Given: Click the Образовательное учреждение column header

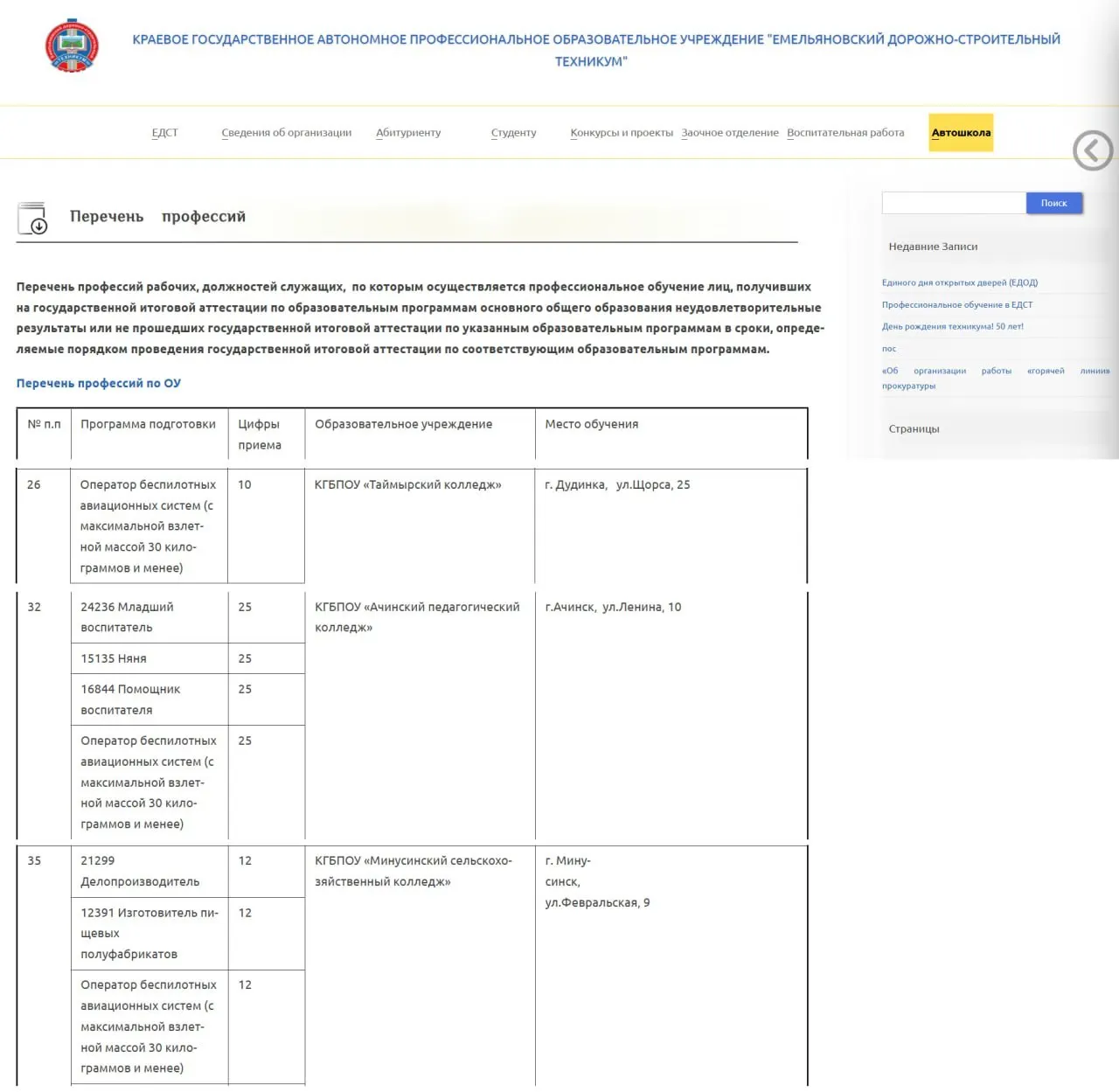Looking at the screenshot, I should [x=420, y=435].
